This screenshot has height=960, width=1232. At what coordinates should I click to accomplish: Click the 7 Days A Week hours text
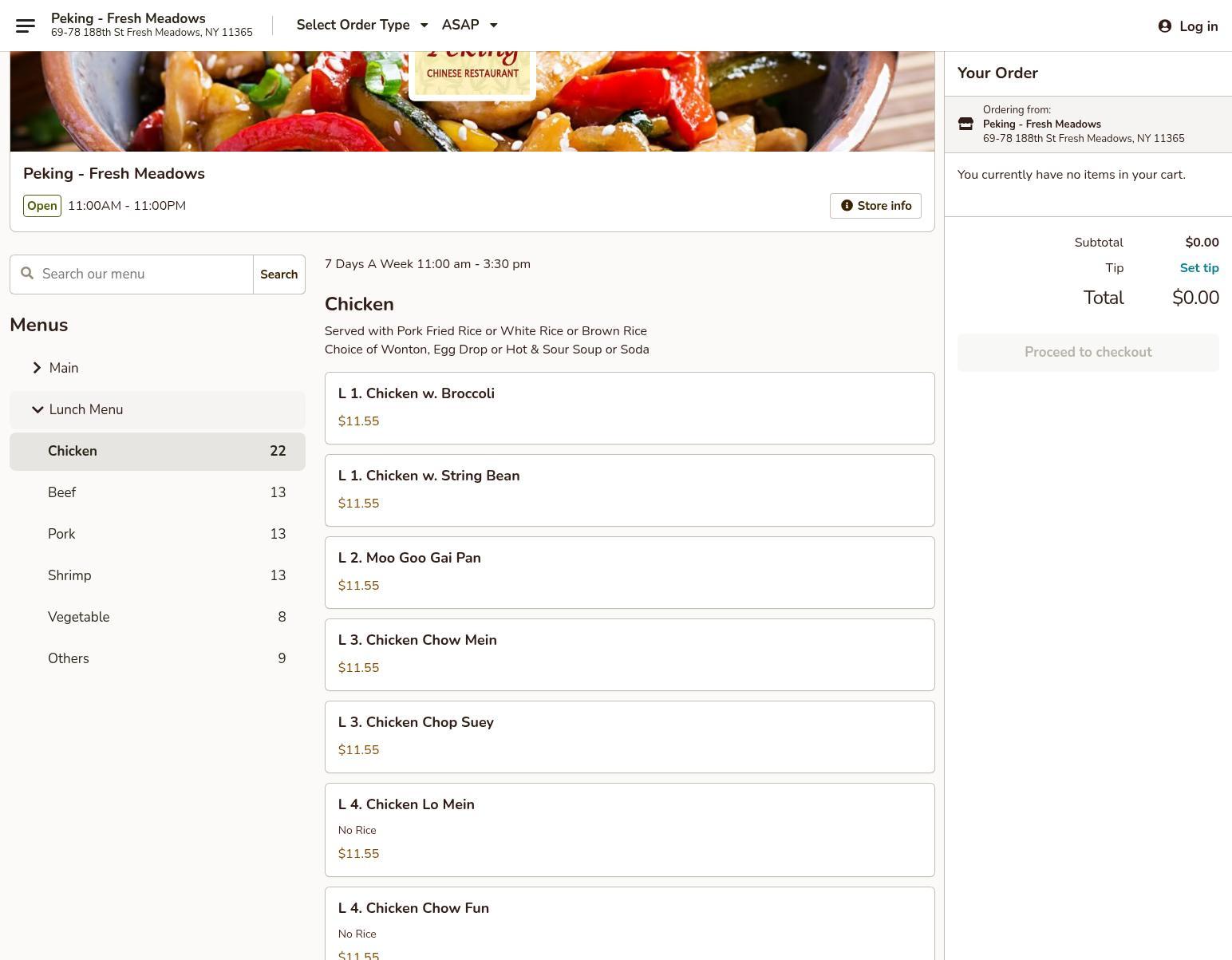click(428, 264)
